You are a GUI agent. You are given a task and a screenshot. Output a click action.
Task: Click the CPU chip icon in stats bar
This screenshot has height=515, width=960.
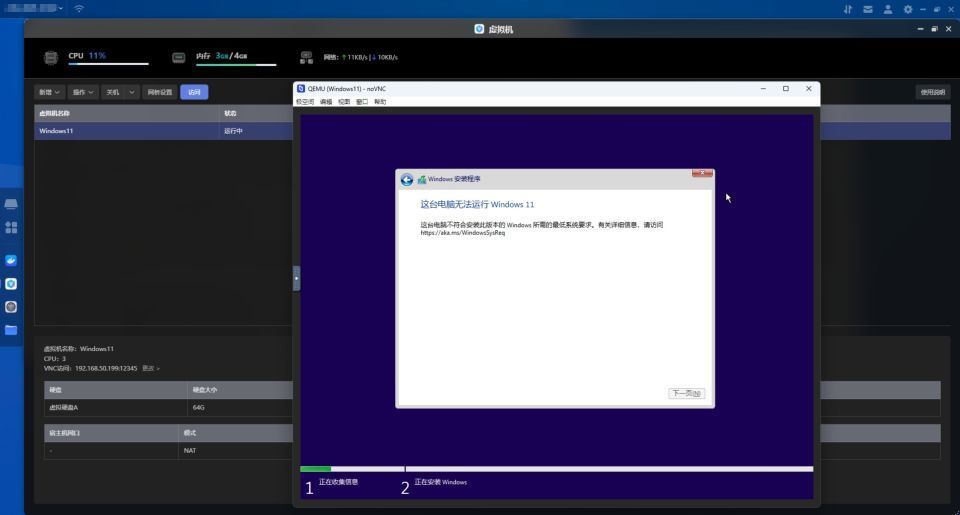pos(51,58)
